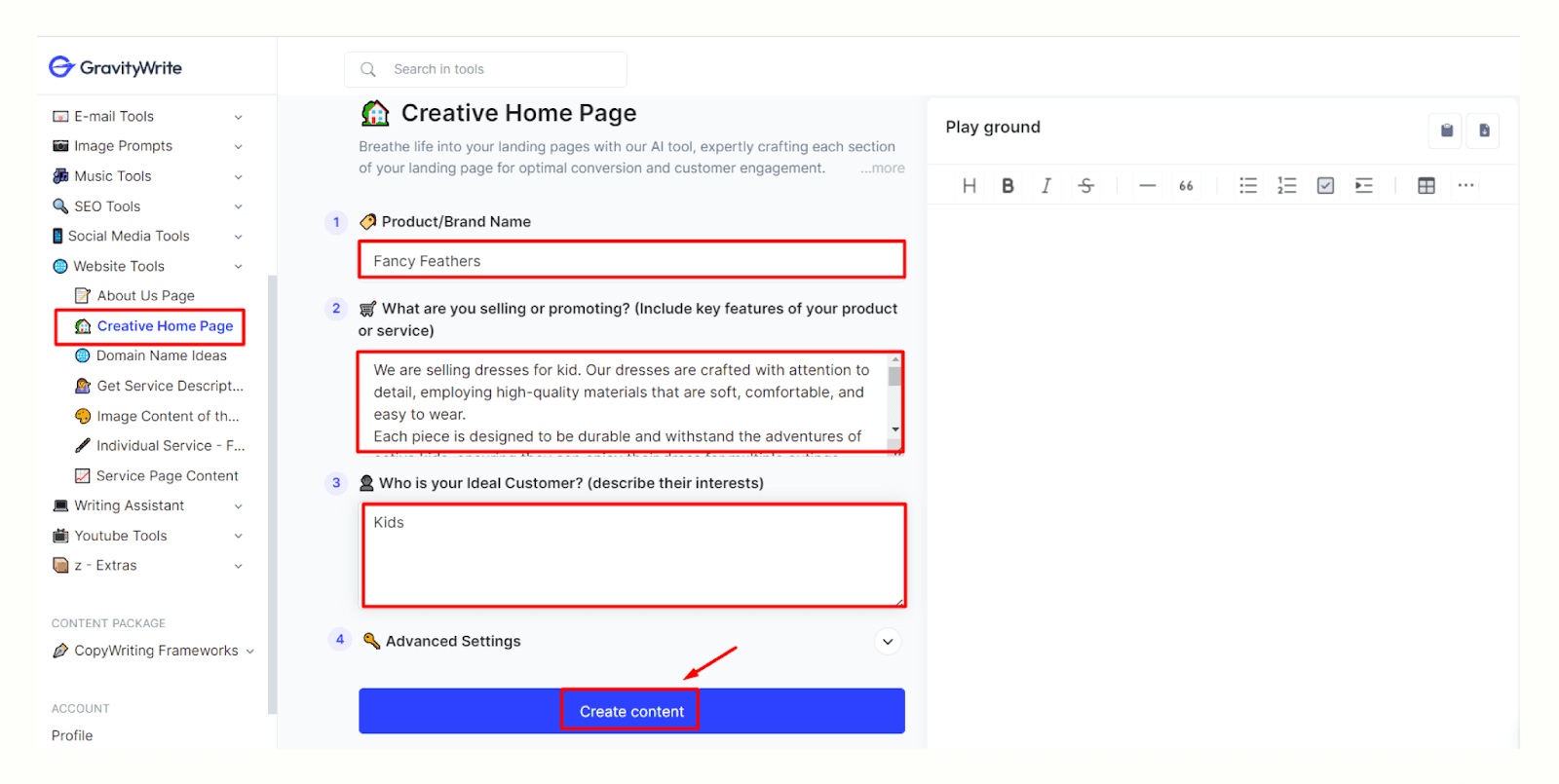
Task: Create a bulleted list
Action: tap(1248, 185)
